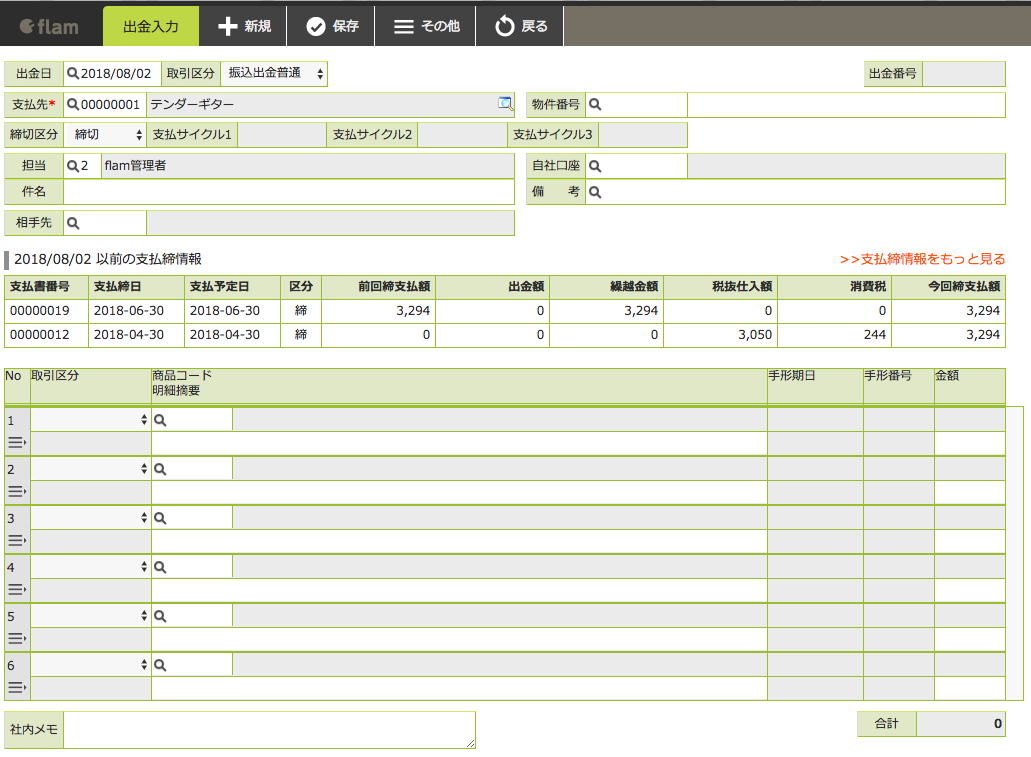Search 商品コード in row 4

(x=160, y=567)
